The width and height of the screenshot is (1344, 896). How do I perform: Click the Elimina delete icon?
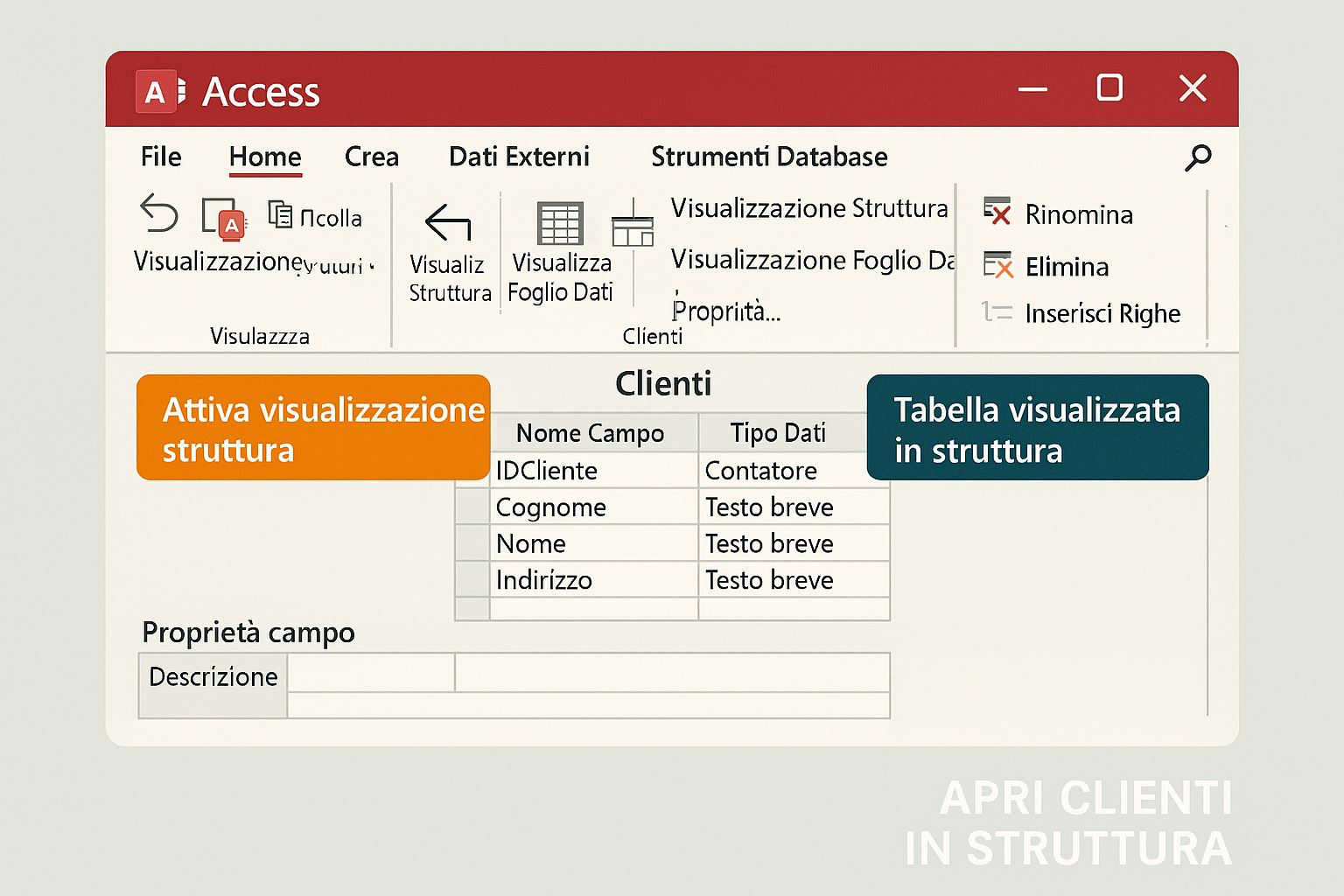(997, 265)
